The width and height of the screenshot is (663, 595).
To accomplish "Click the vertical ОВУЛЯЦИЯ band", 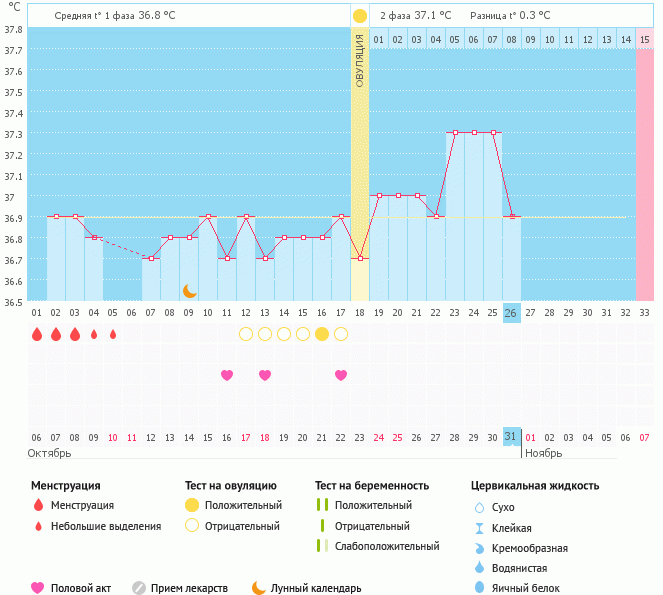I will [x=360, y=150].
